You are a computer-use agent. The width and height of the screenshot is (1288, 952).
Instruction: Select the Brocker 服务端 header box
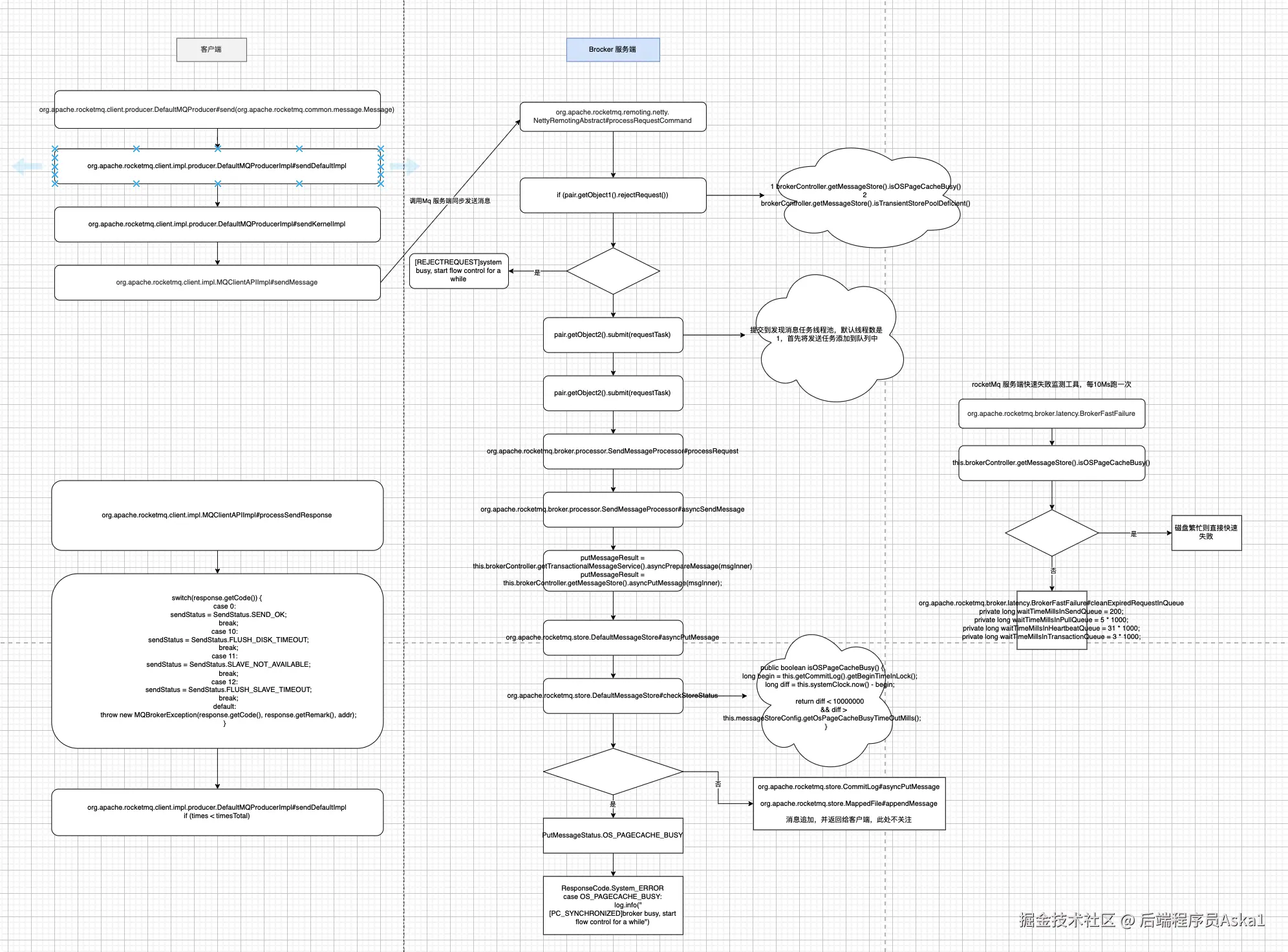coord(612,50)
